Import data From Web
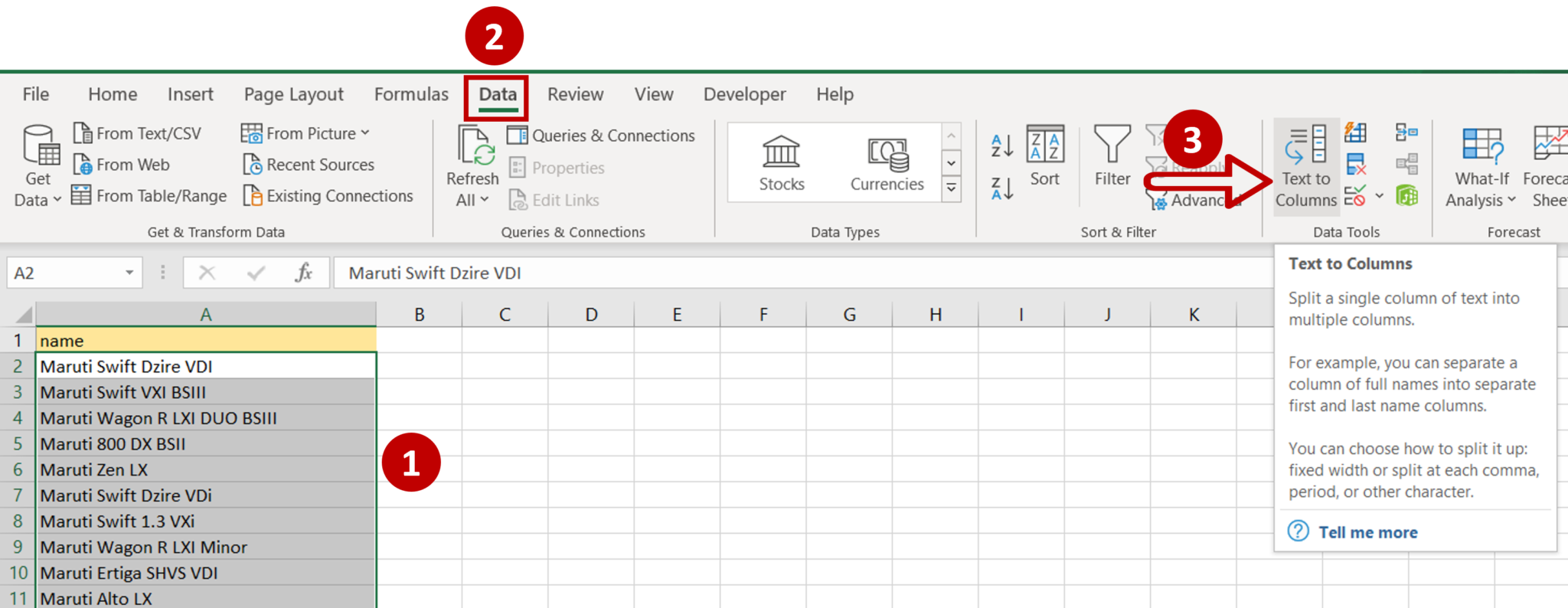 (x=122, y=165)
